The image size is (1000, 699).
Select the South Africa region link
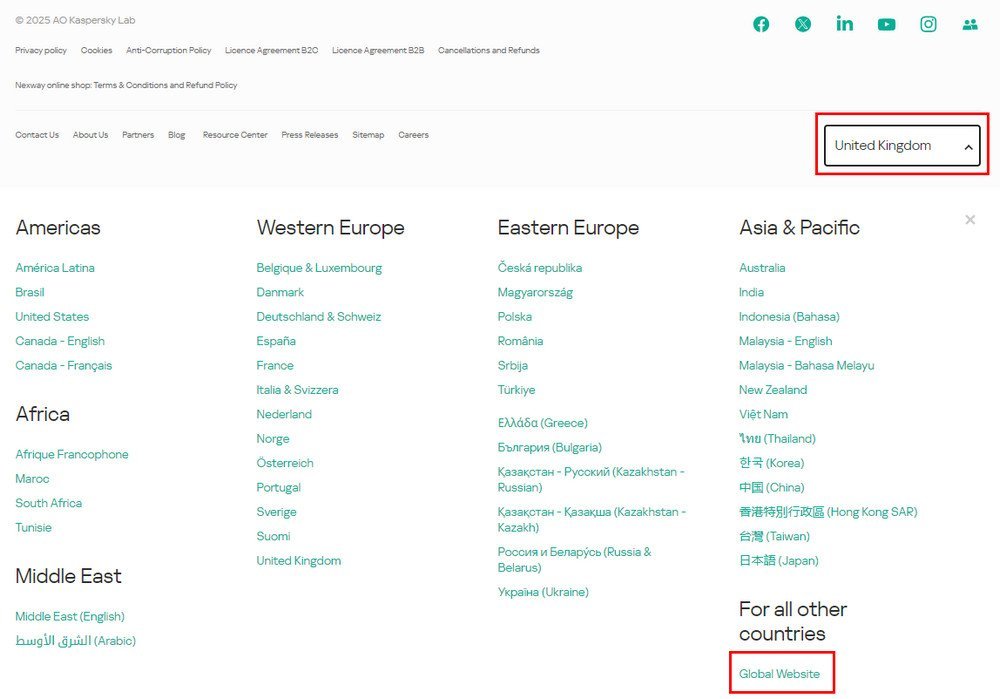point(48,503)
